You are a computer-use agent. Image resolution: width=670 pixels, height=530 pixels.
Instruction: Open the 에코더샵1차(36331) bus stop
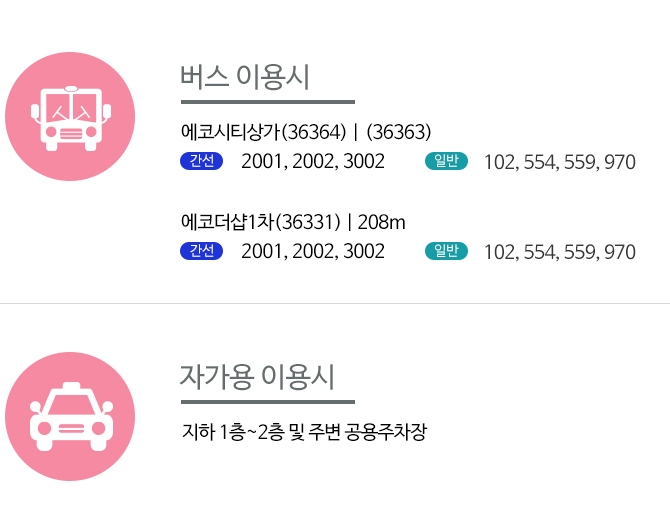click(261, 222)
